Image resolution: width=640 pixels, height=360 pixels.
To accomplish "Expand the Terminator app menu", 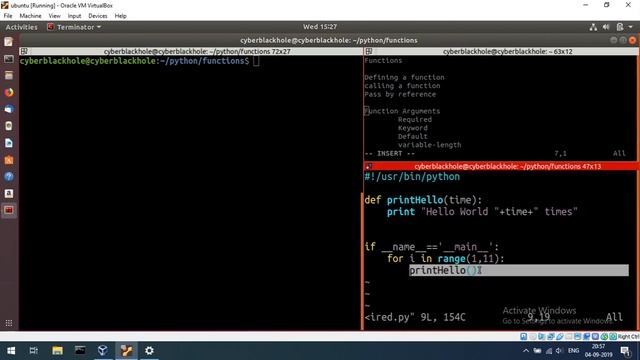I will coord(74,27).
